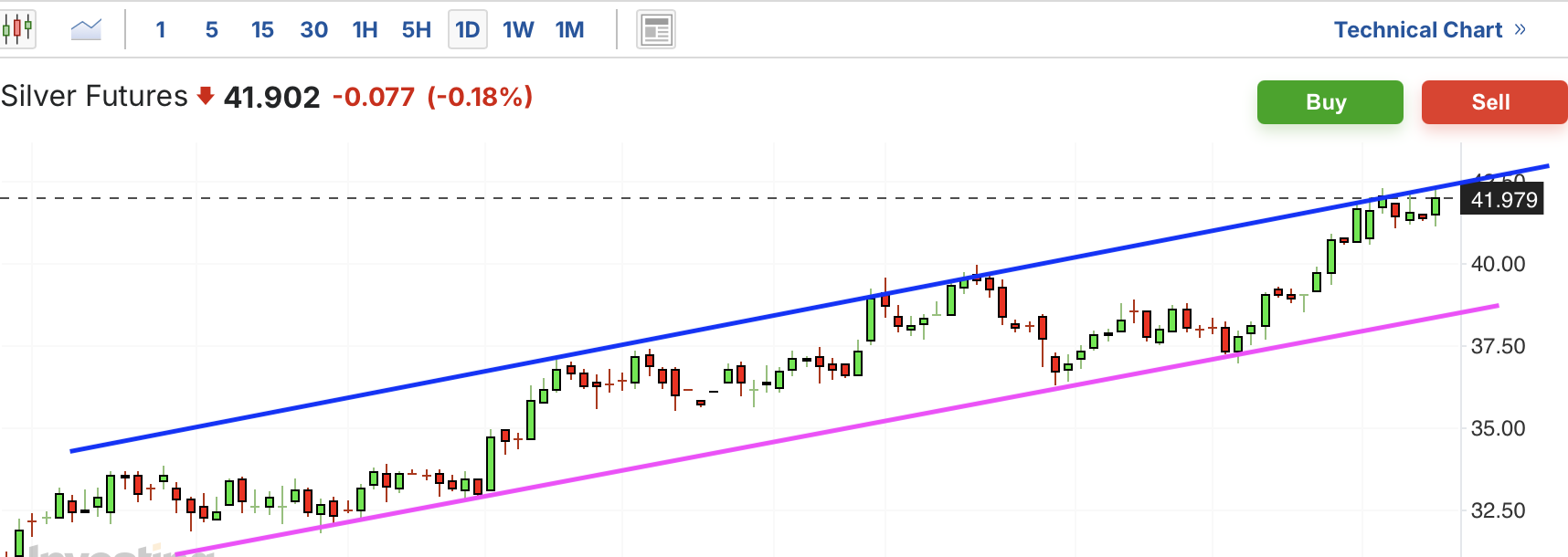1568x557 pixels.
Task: Click the red down arrow indicator
Action: [206, 96]
